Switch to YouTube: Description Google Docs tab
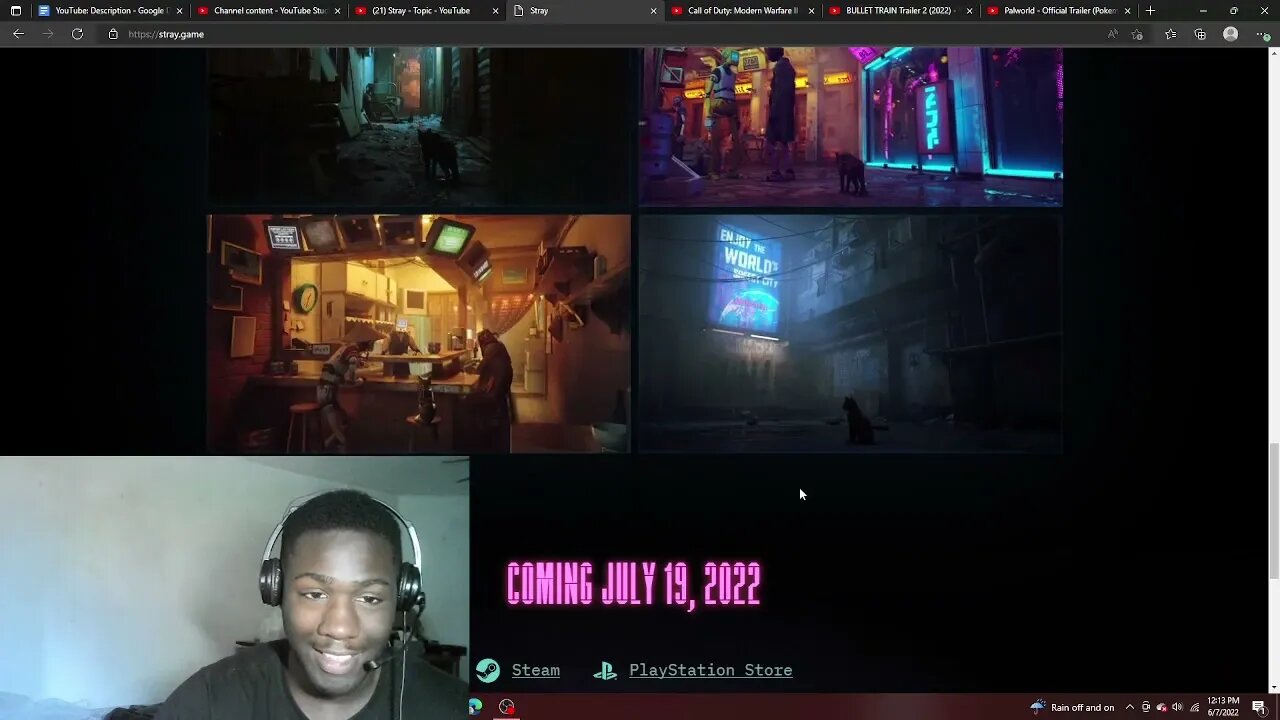This screenshot has height=720, width=1280. click(109, 11)
